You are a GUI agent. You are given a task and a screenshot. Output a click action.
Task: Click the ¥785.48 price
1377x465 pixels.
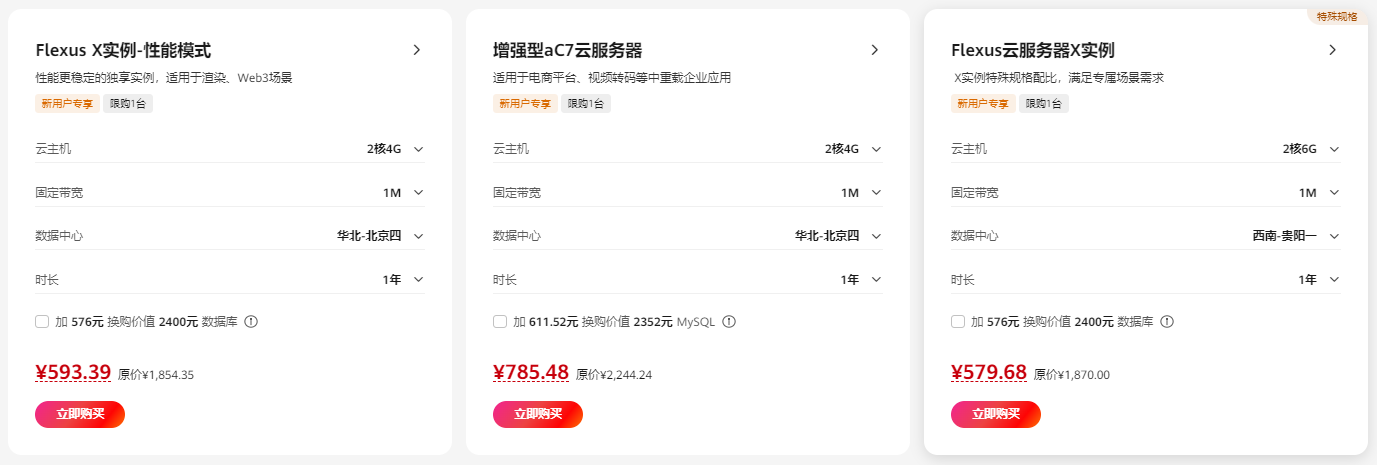coord(531,373)
